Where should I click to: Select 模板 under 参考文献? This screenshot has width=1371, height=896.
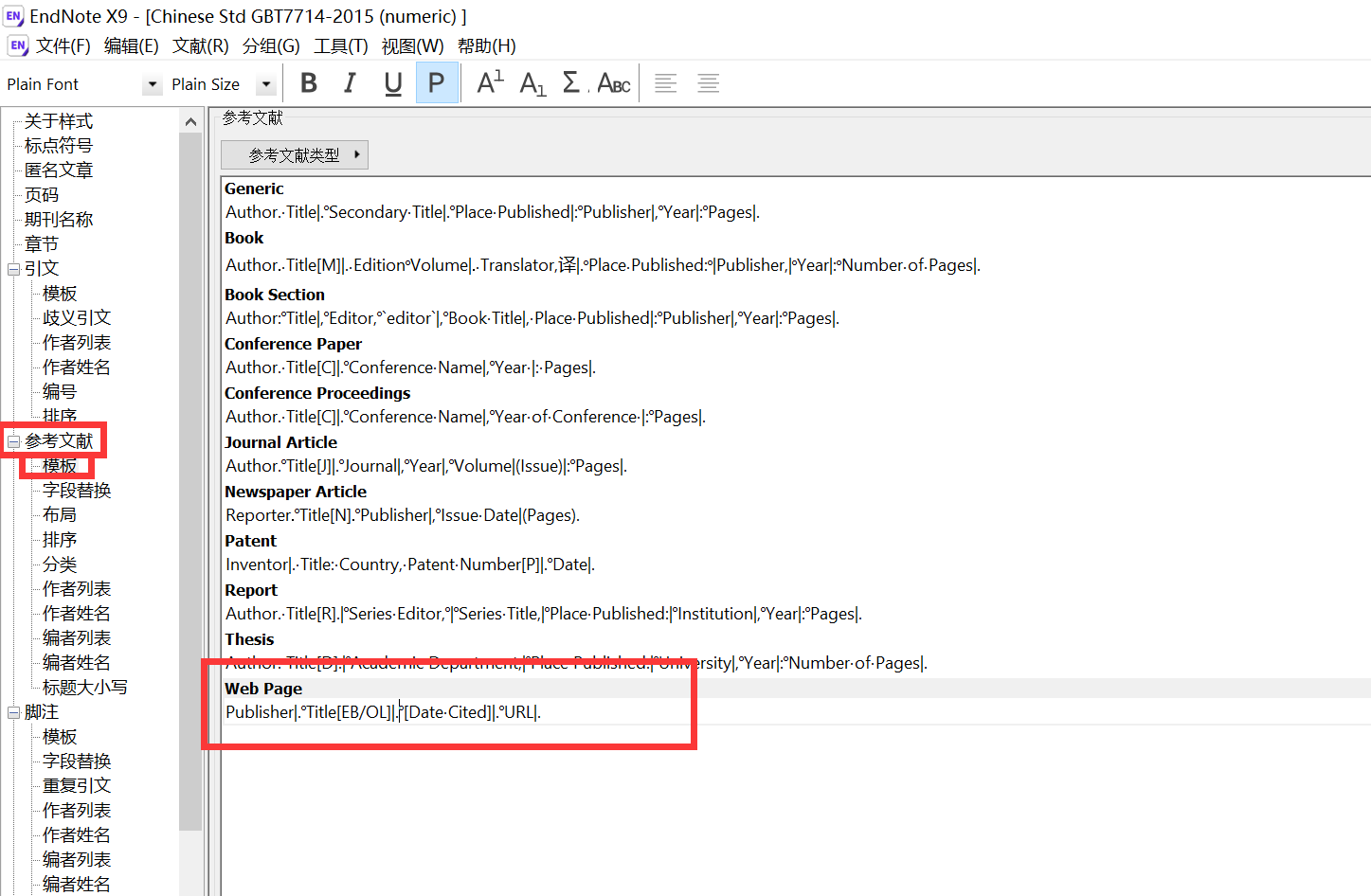(x=60, y=466)
